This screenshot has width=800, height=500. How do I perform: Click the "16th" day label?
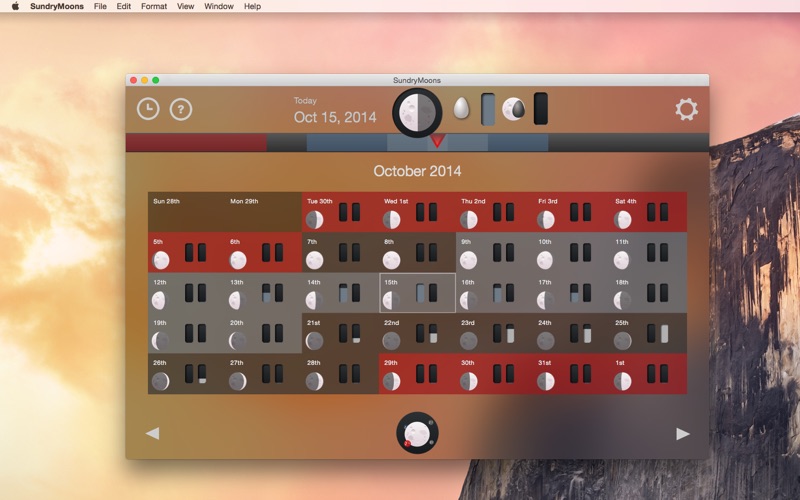(x=468, y=282)
